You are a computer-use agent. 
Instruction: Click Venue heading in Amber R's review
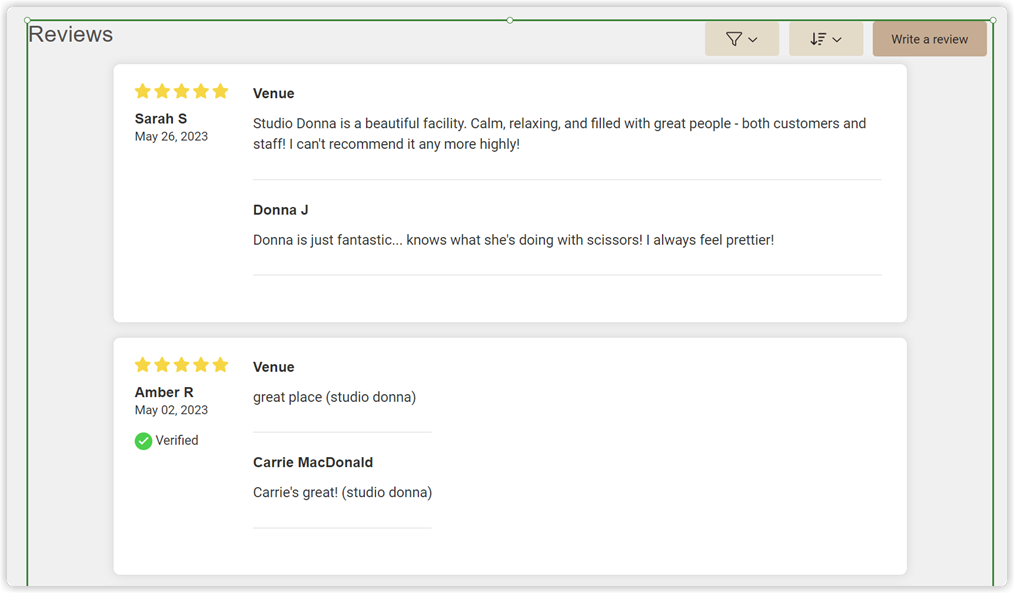coord(273,367)
